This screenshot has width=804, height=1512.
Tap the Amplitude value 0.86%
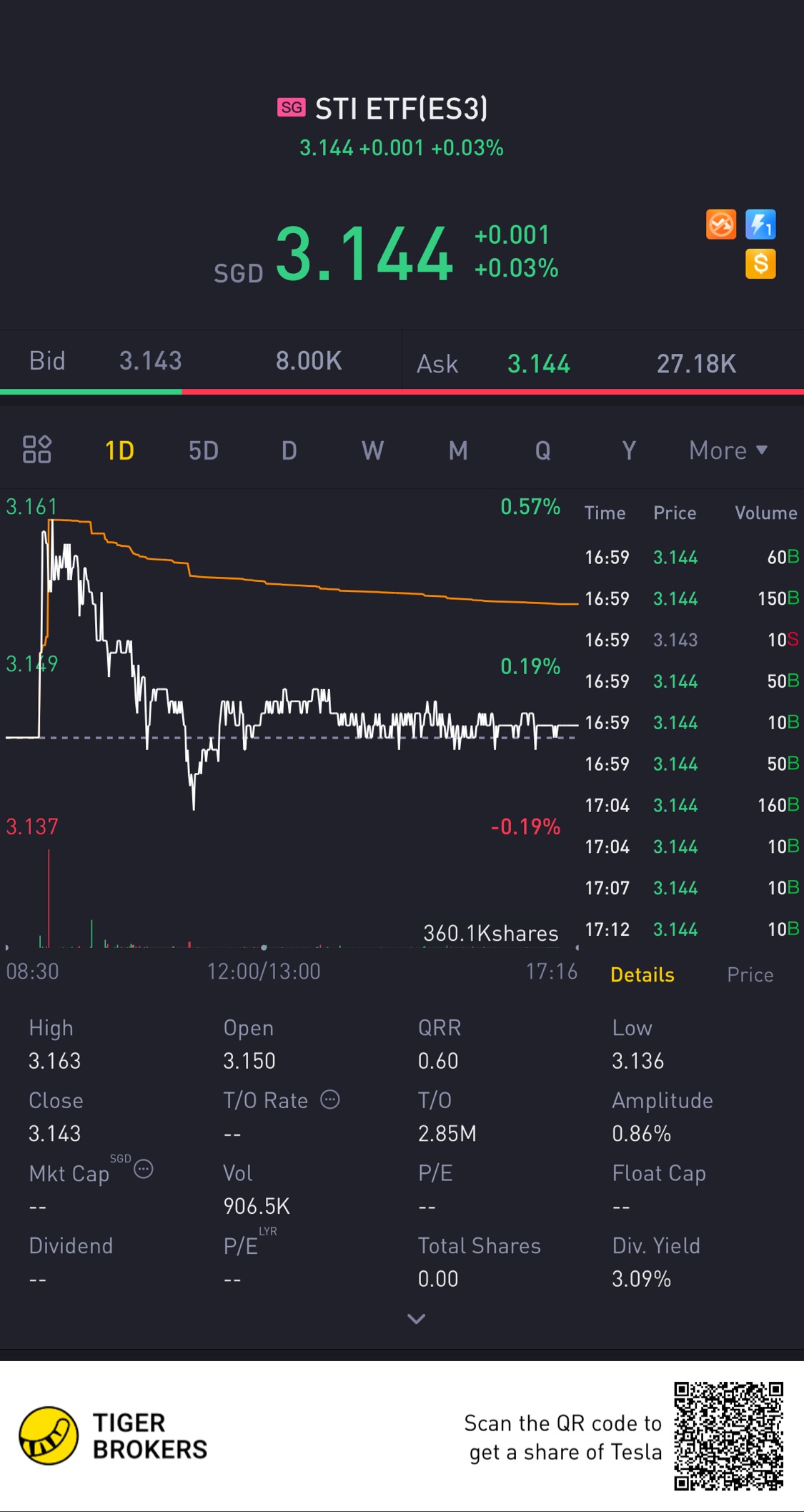[x=641, y=1134]
